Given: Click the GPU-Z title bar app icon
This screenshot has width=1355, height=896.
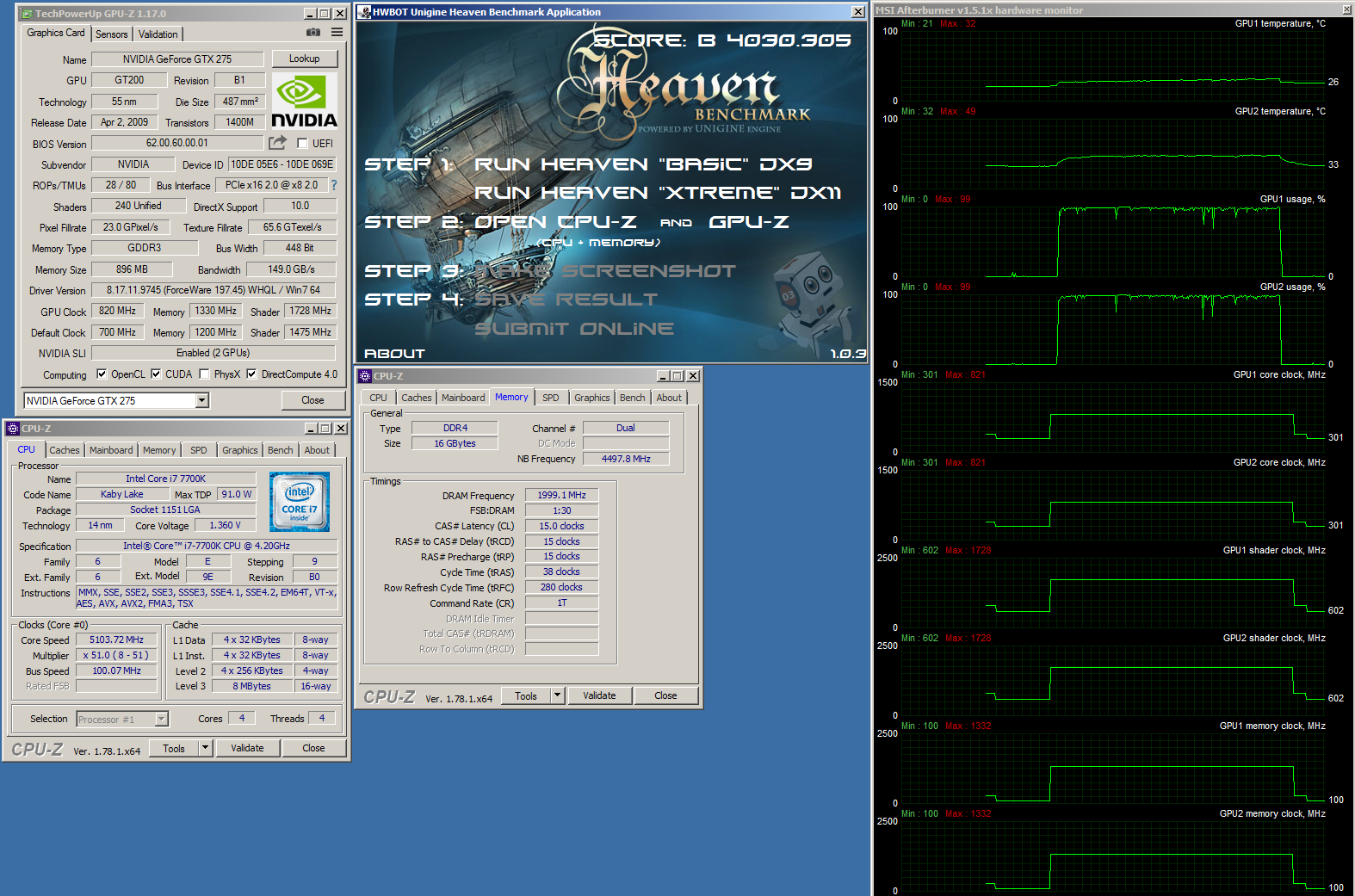Looking at the screenshot, I should pos(27,14).
